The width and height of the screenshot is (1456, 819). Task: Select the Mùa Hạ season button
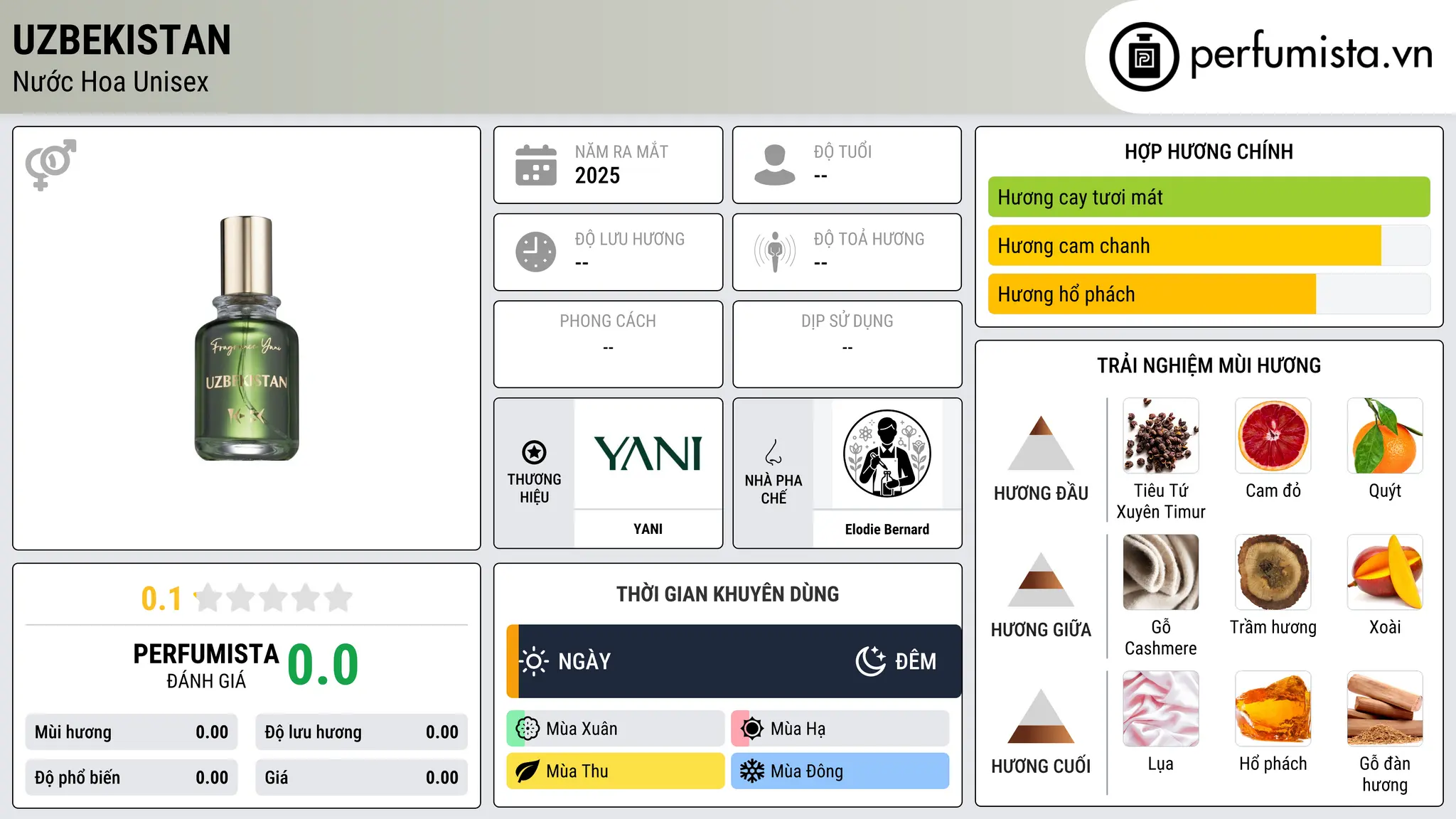pos(840,729)
